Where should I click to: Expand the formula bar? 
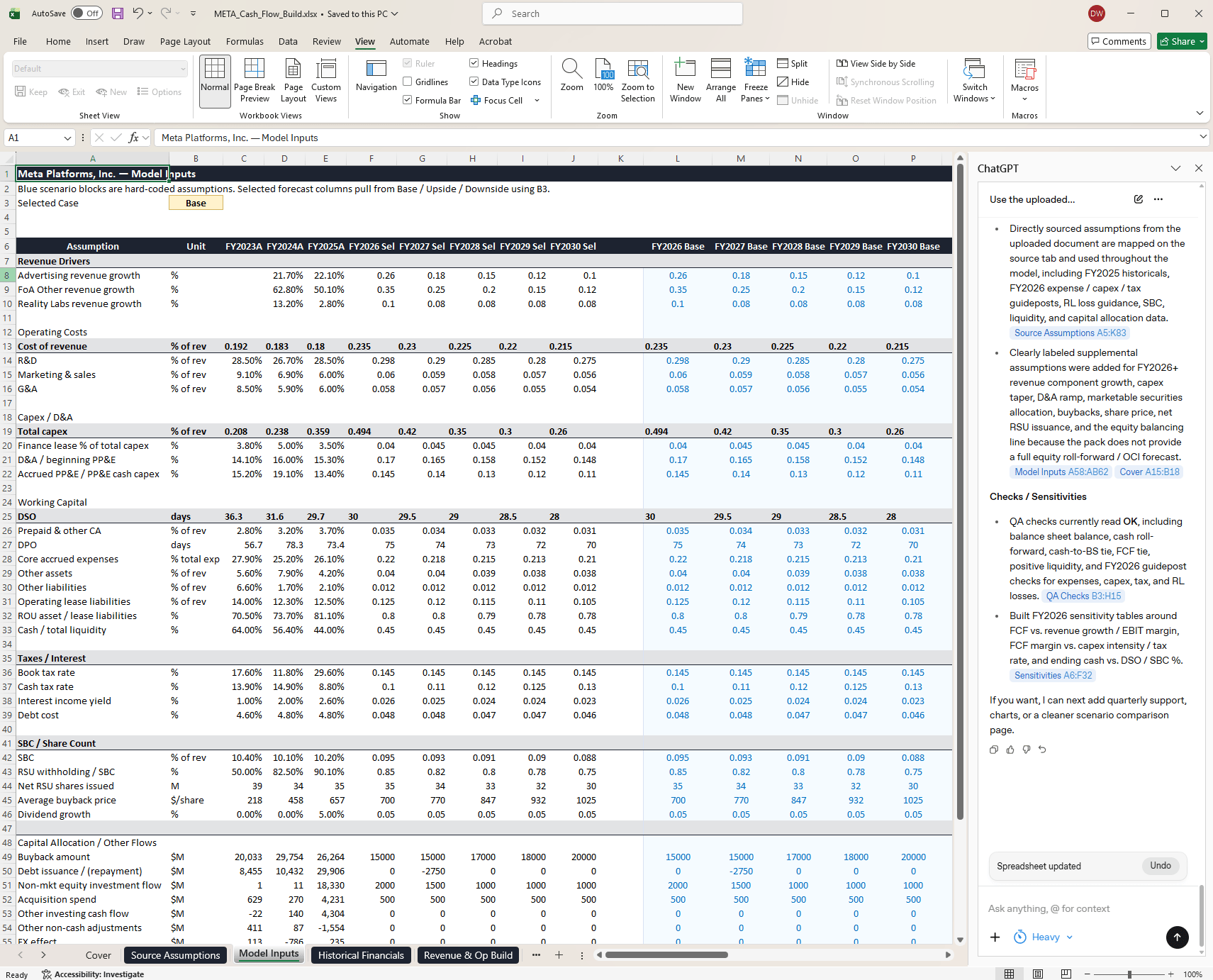[1203, 137]
